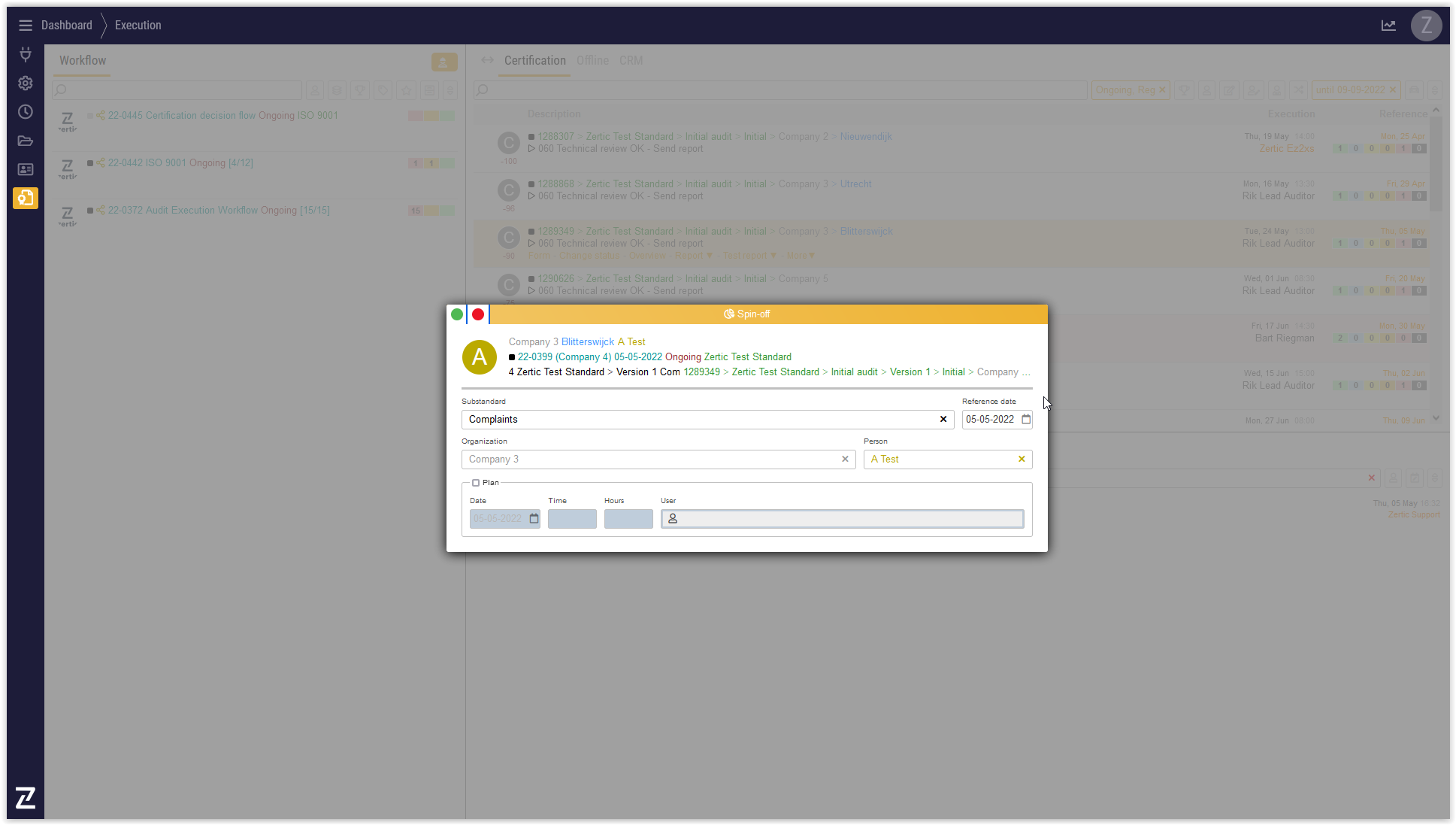Image resolution: width=1456 pixels, height=825 pixels.
Task: Open hamburger menu next to Dashboard
Action: (25, 26)
